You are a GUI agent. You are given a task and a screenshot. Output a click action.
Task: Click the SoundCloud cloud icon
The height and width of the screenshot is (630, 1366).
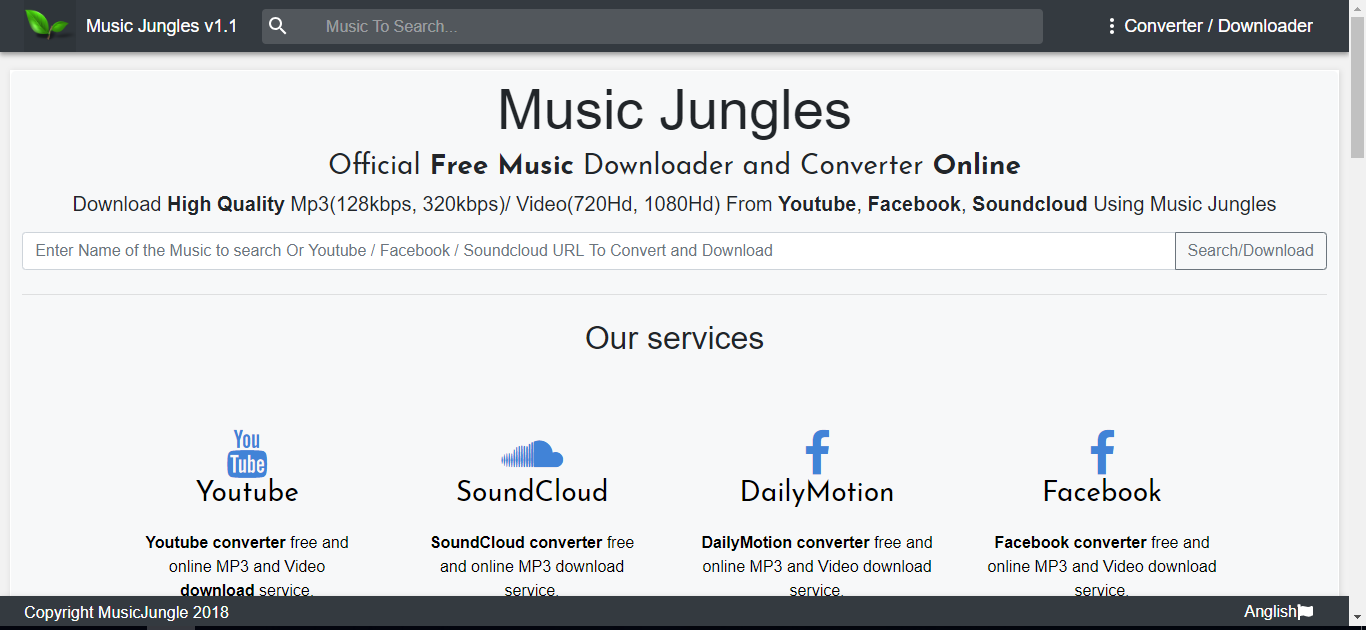[532, 454]
